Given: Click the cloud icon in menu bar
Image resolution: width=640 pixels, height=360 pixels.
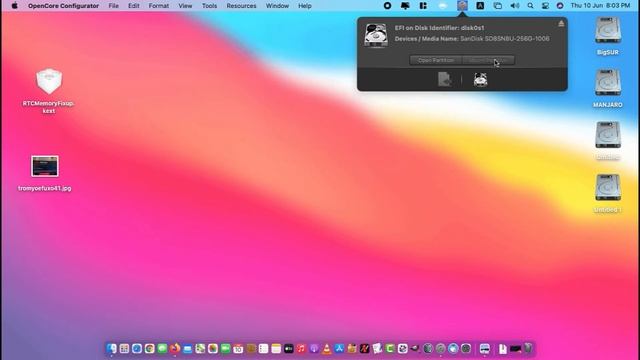Looking at the screenshot, I should coord(442,6).
